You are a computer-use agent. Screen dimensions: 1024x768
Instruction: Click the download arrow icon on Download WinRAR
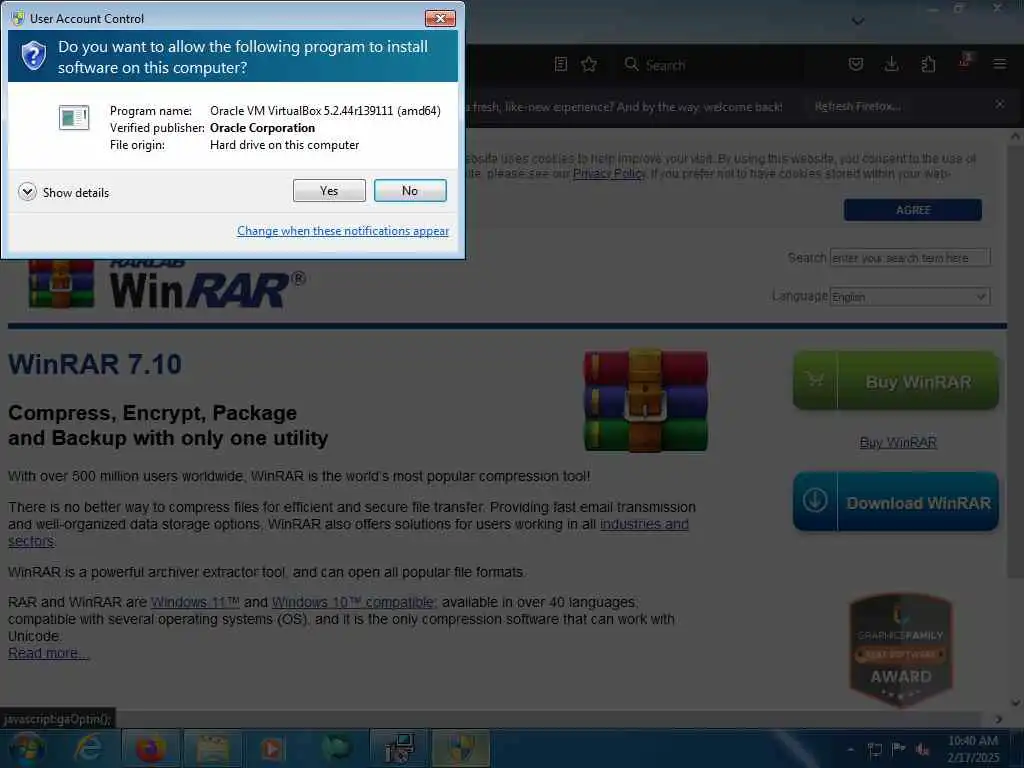tap(815, 501)
